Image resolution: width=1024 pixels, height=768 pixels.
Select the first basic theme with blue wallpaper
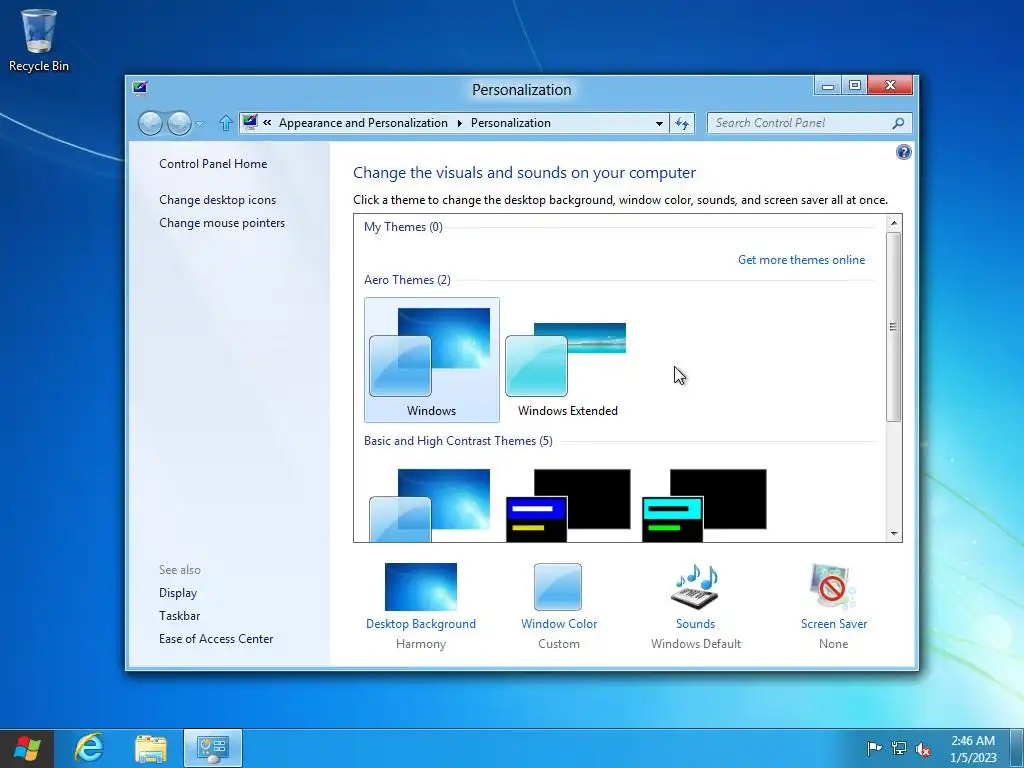tap(431, 505)
